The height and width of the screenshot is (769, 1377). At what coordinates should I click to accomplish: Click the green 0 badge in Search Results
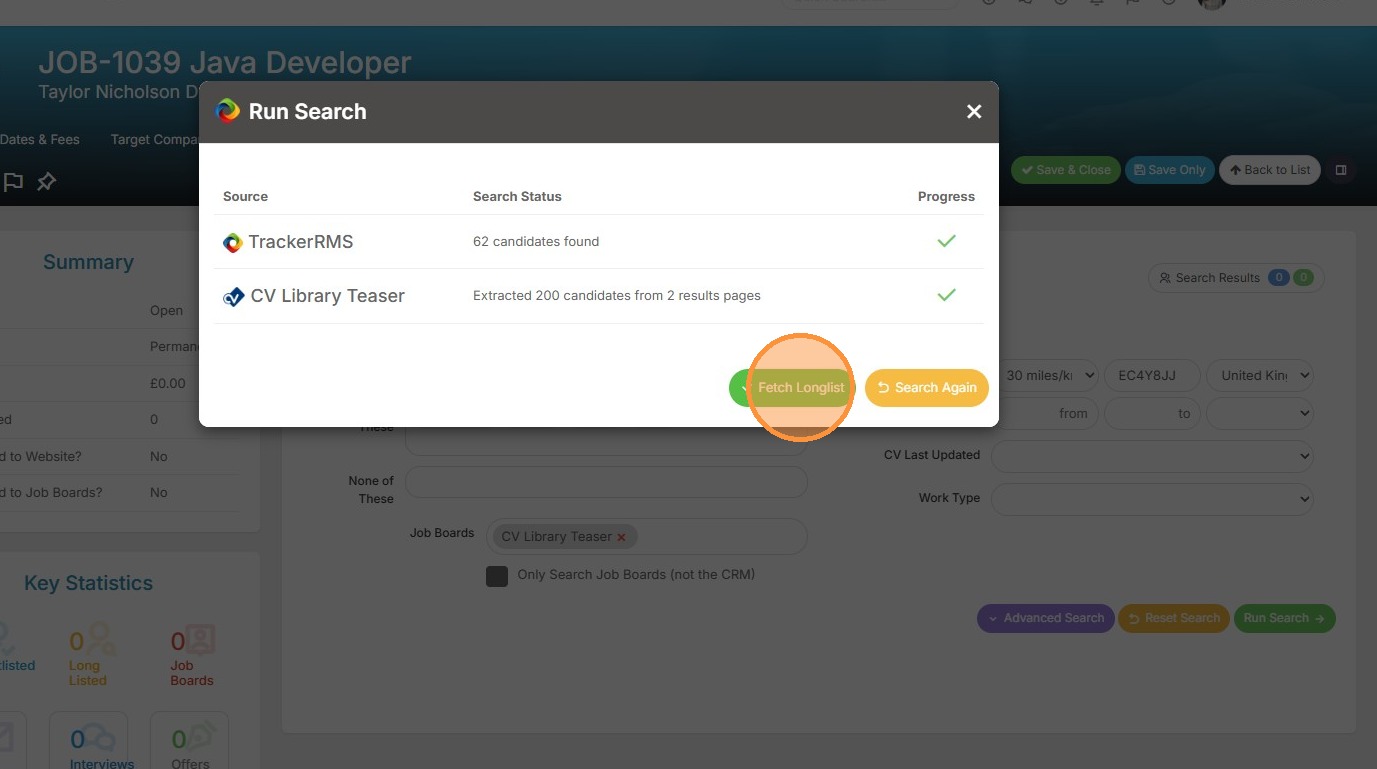pyautogui.click(x=1303, y=278)
